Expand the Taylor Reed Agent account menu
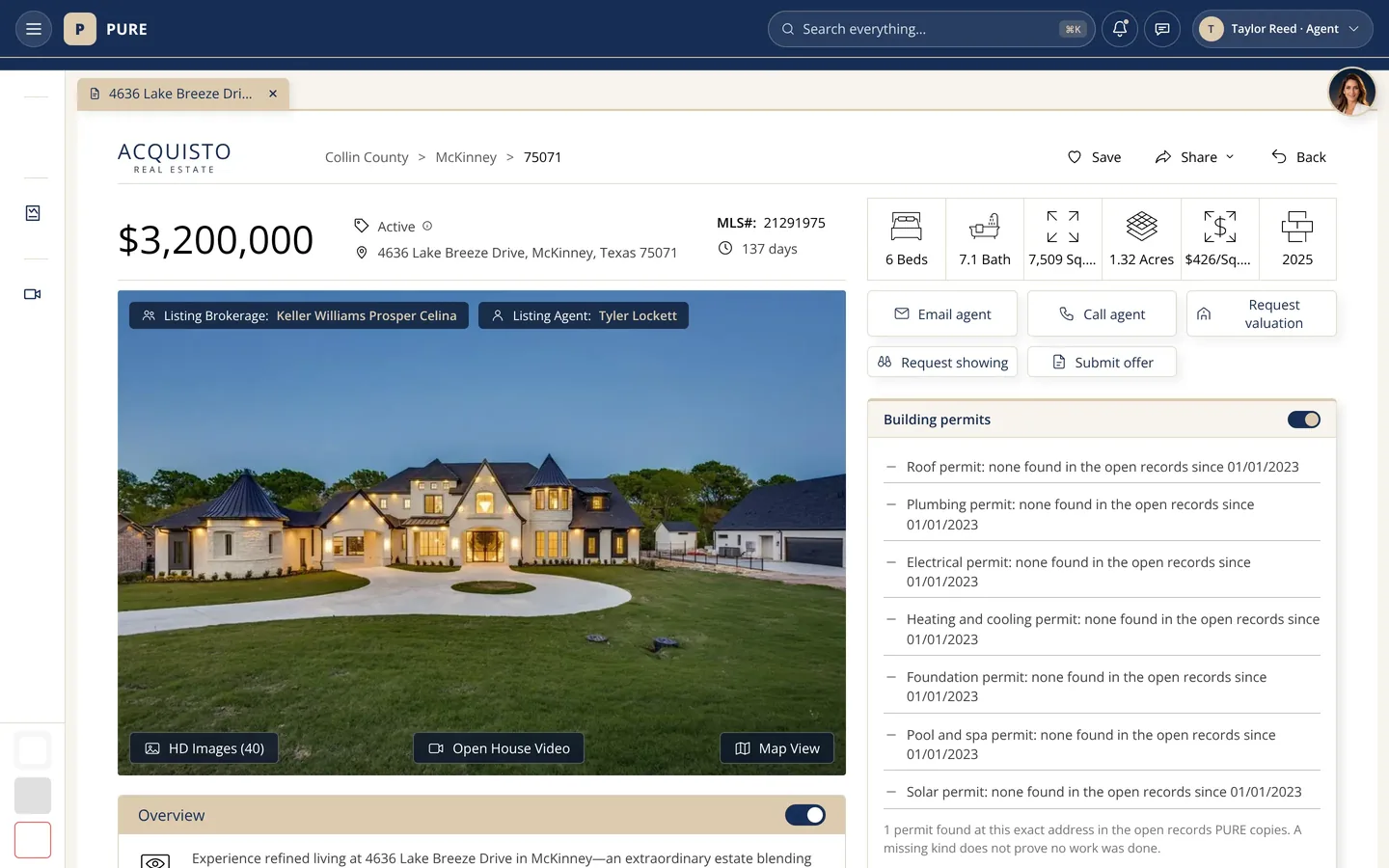The width and height of the screenshot is (1389, 868). pos(1283,29)
